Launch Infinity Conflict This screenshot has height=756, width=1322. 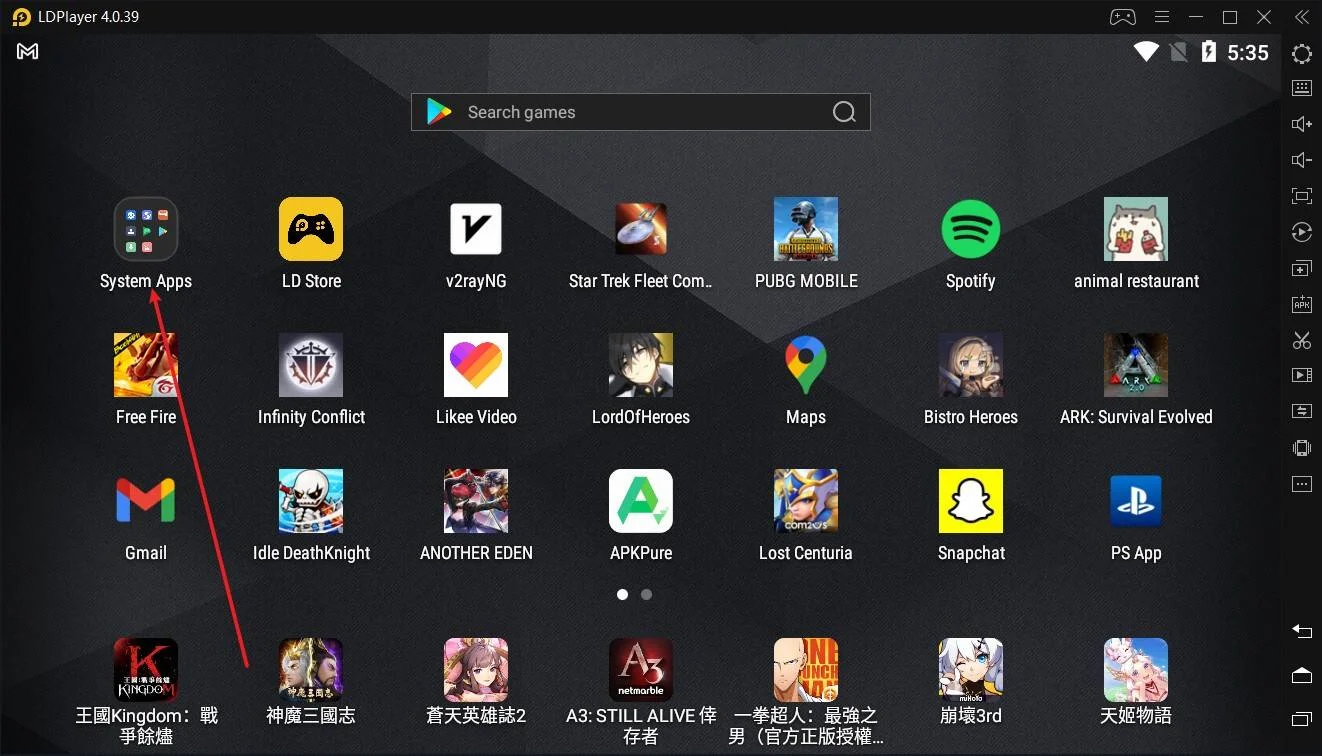click(311, 365)
